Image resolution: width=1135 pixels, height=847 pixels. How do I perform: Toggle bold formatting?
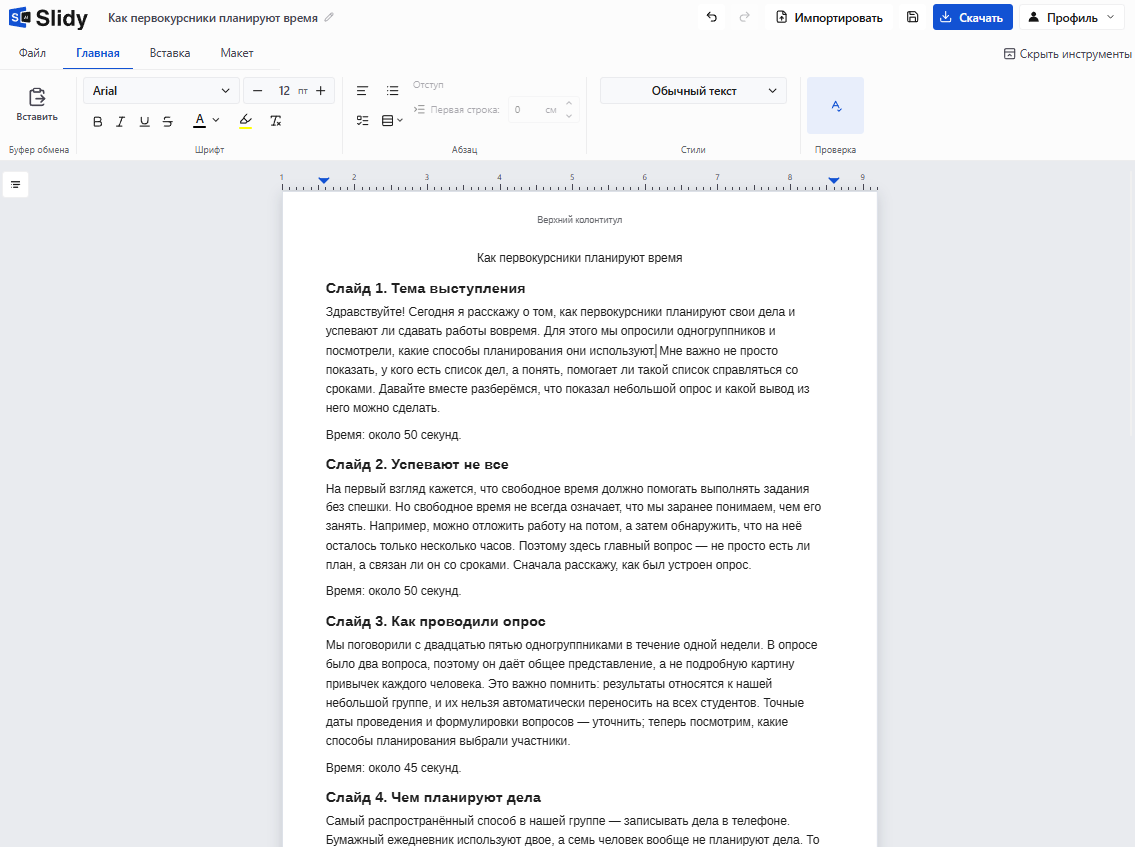click(x=98, y=122)
